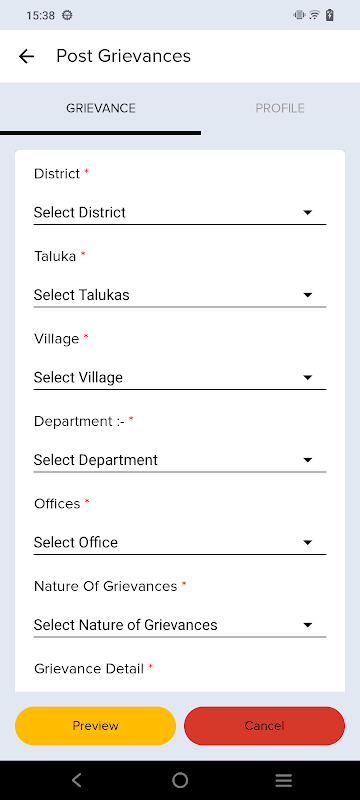
Task: Open the Select Village dropdown
Action: click(x=179, y=378)
